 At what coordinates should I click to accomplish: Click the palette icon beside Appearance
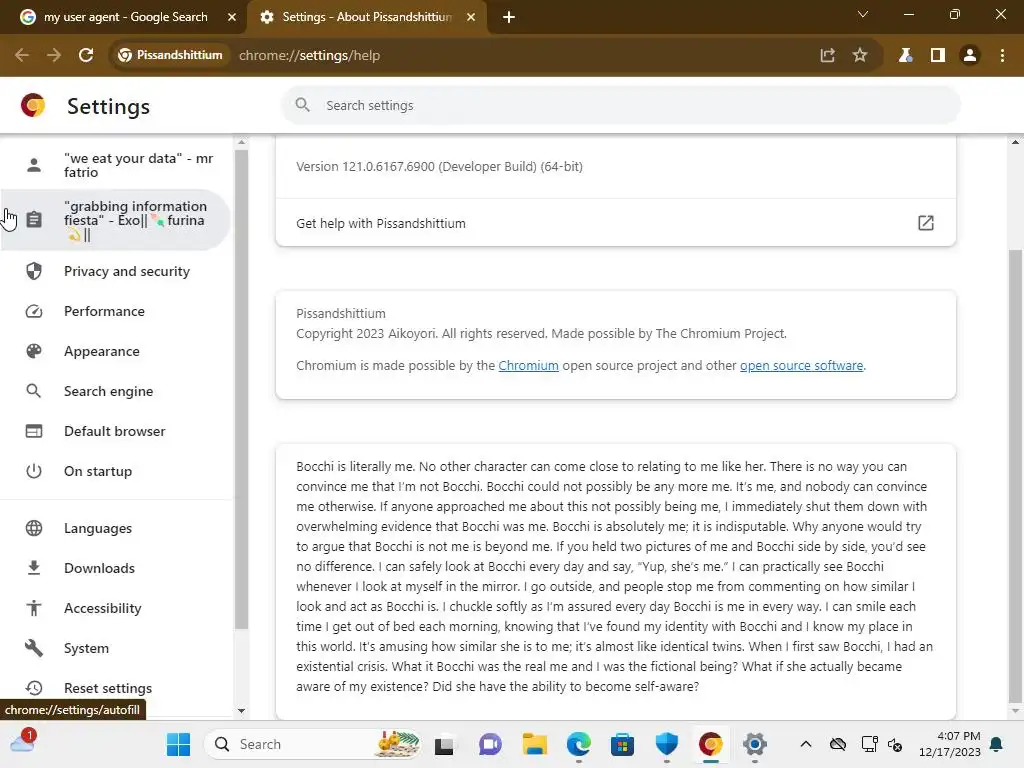click(34, 351)
